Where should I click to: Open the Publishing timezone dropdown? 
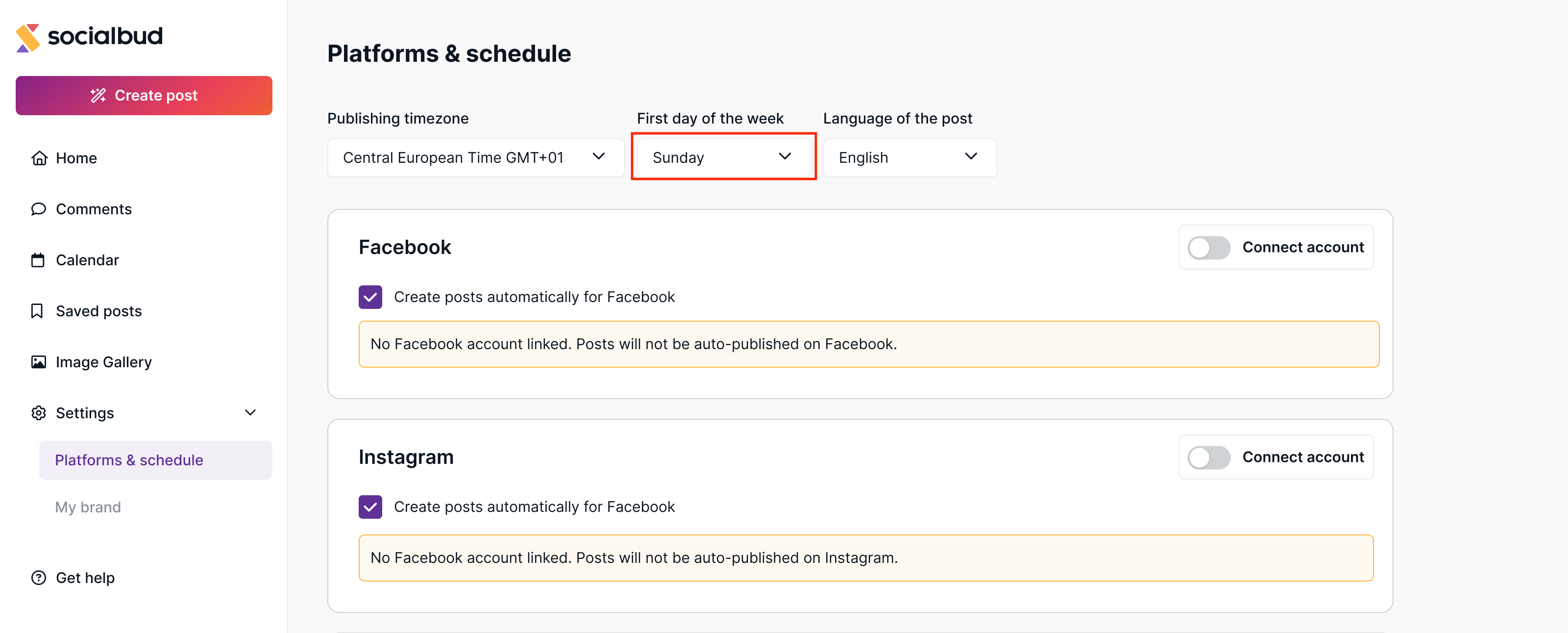click(475, 158)
